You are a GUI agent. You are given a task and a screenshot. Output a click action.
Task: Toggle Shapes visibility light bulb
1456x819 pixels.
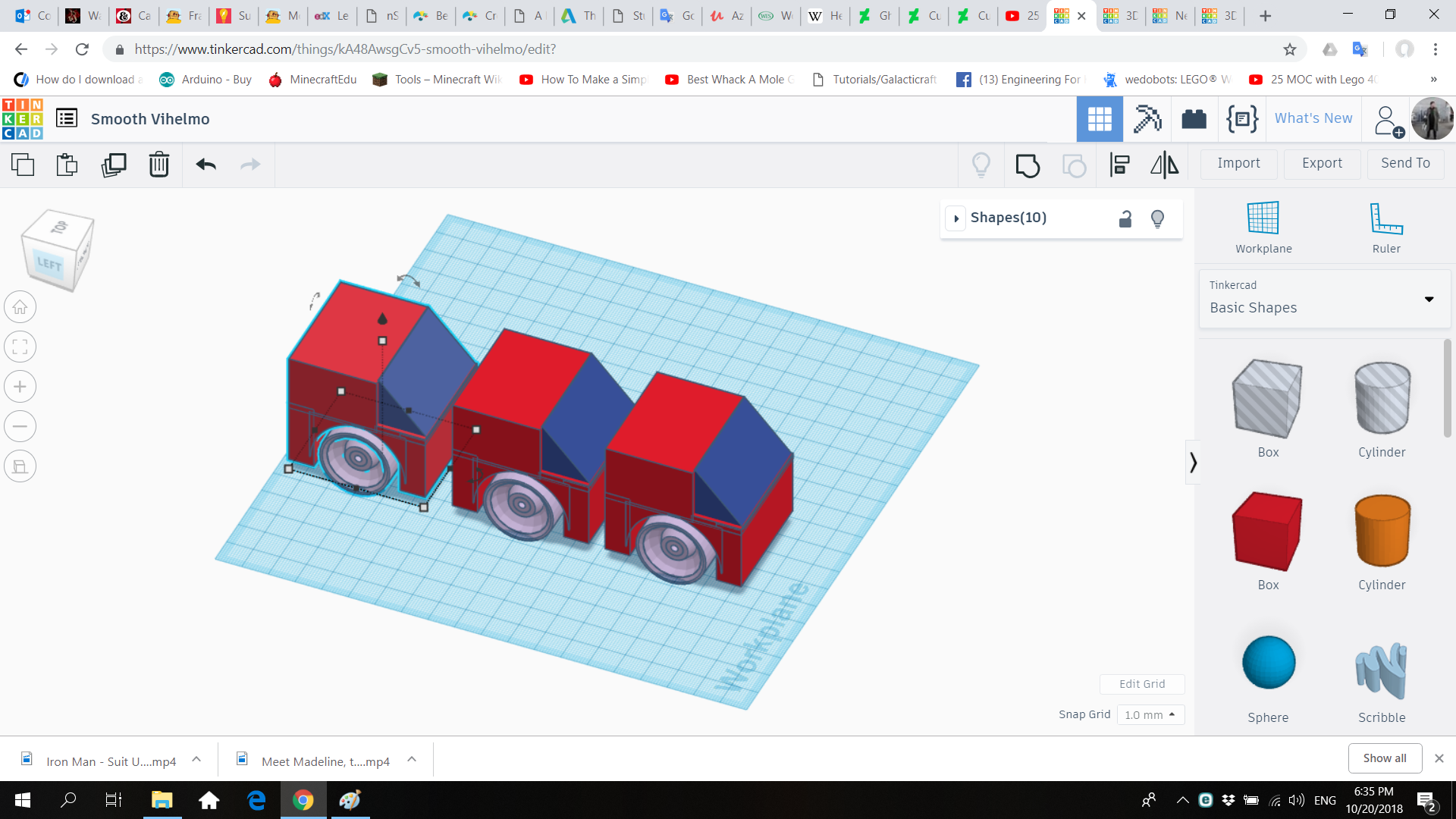(x=1157, y=219)
